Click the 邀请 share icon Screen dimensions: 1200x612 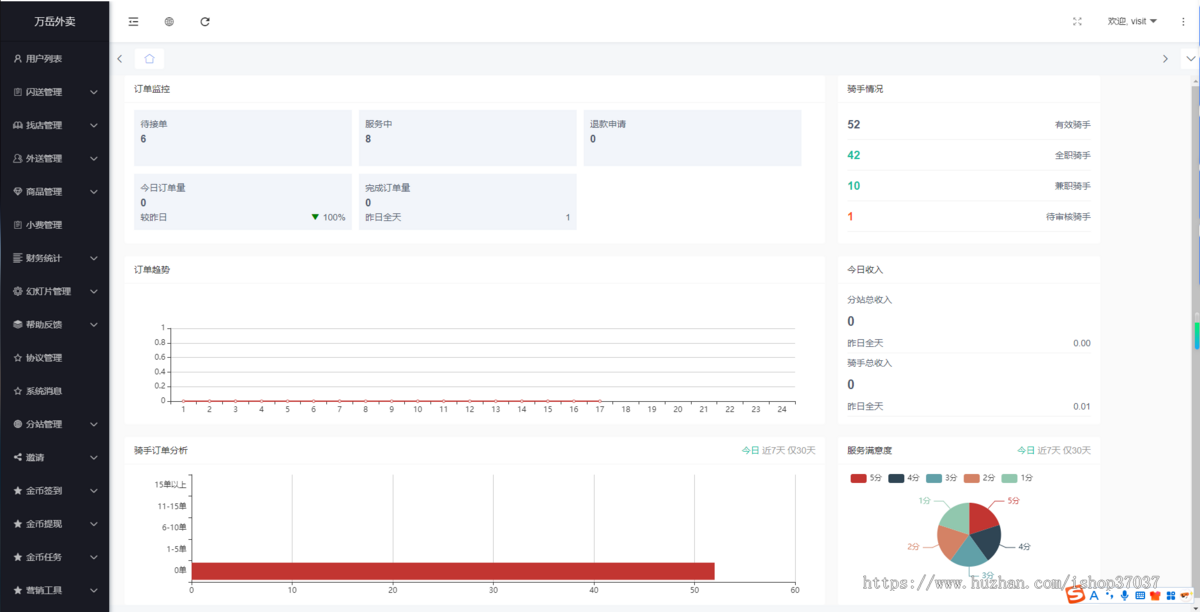pos(18,457)
